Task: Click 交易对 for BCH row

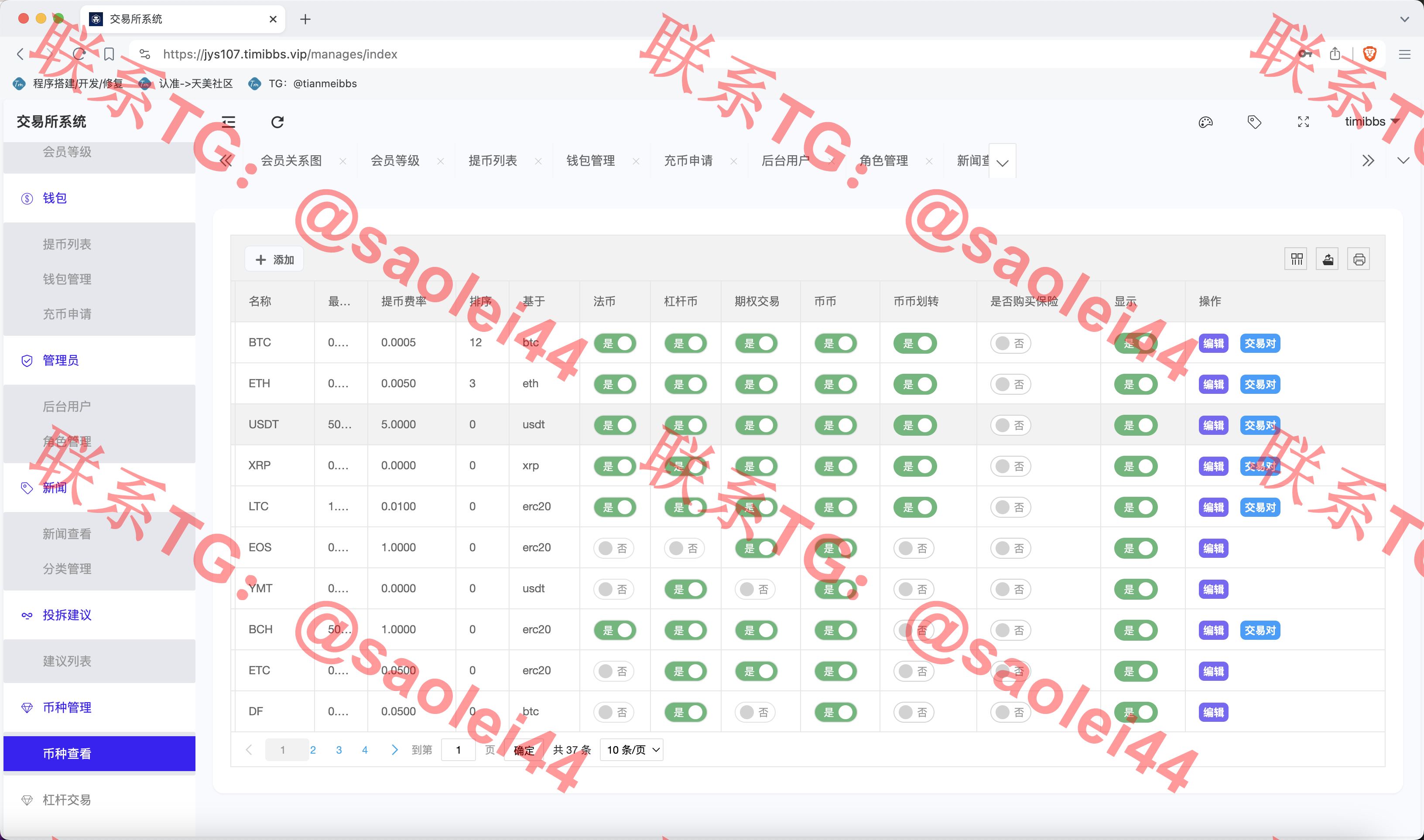Action: click(x=1260, y=631)
